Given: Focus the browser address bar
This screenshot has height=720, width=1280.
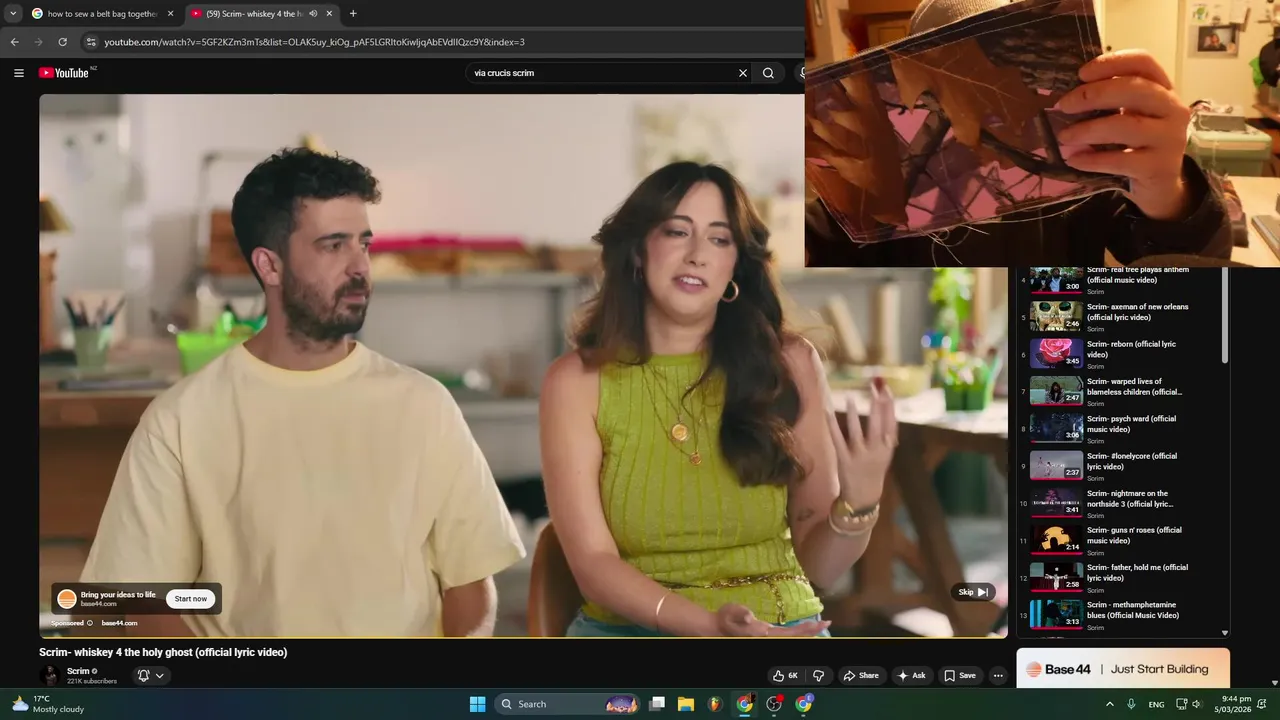Looking at the screenshot, I should click(x=440, y=42).
